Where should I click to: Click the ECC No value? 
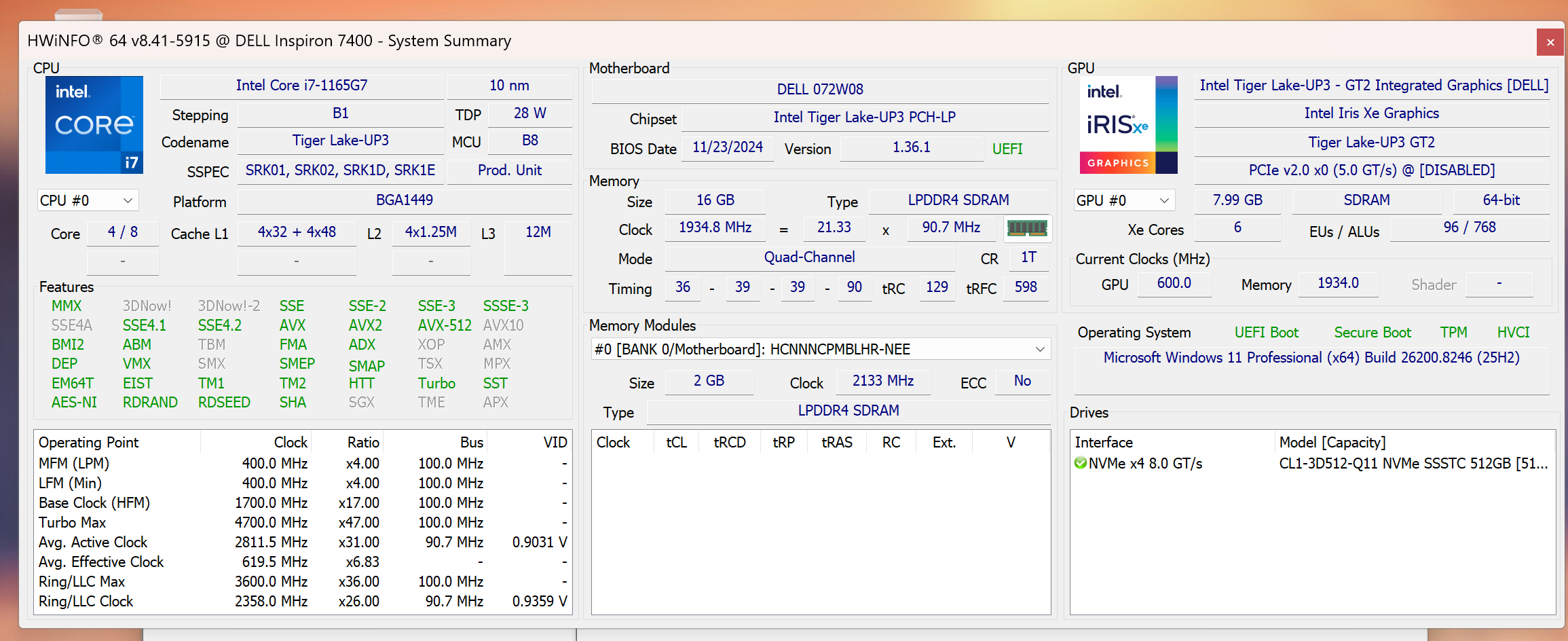(x=1023, y=381)
